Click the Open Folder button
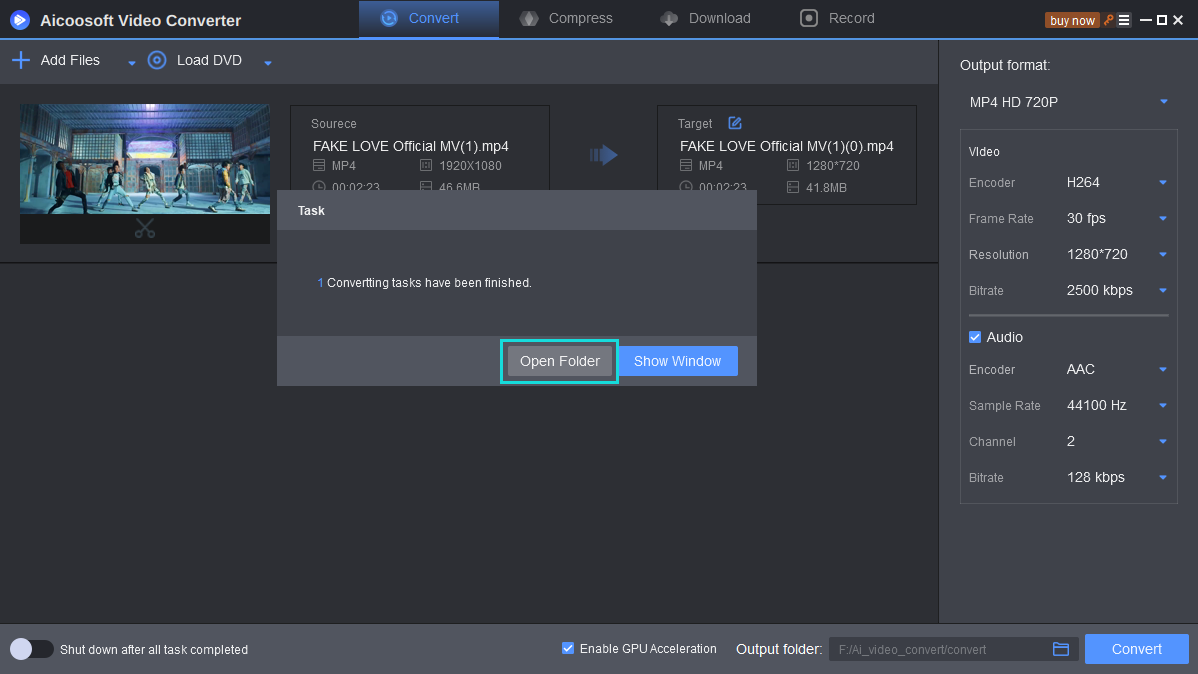 coord(560,361)
